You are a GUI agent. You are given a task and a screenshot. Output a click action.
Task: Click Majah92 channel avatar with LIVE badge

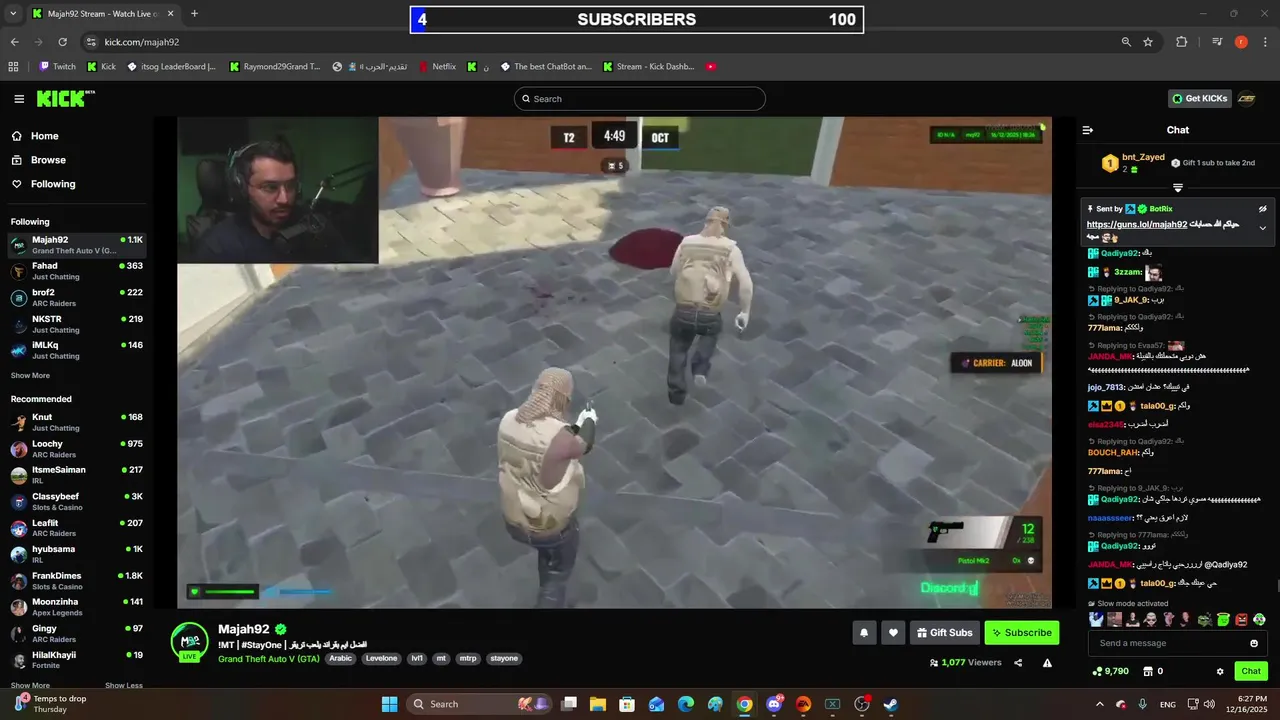coord(189,642)
